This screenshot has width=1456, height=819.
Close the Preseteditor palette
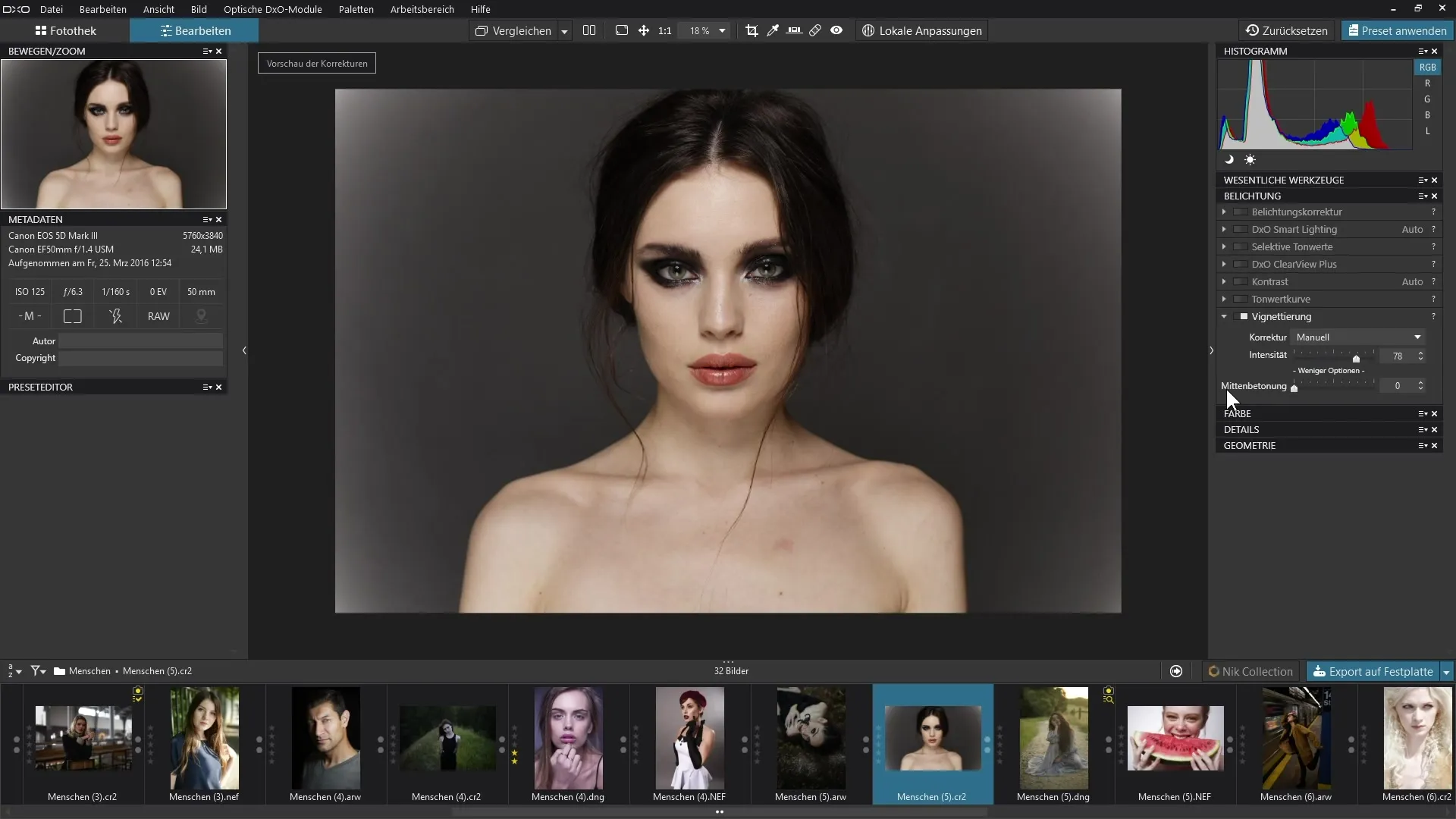point(219,388)
